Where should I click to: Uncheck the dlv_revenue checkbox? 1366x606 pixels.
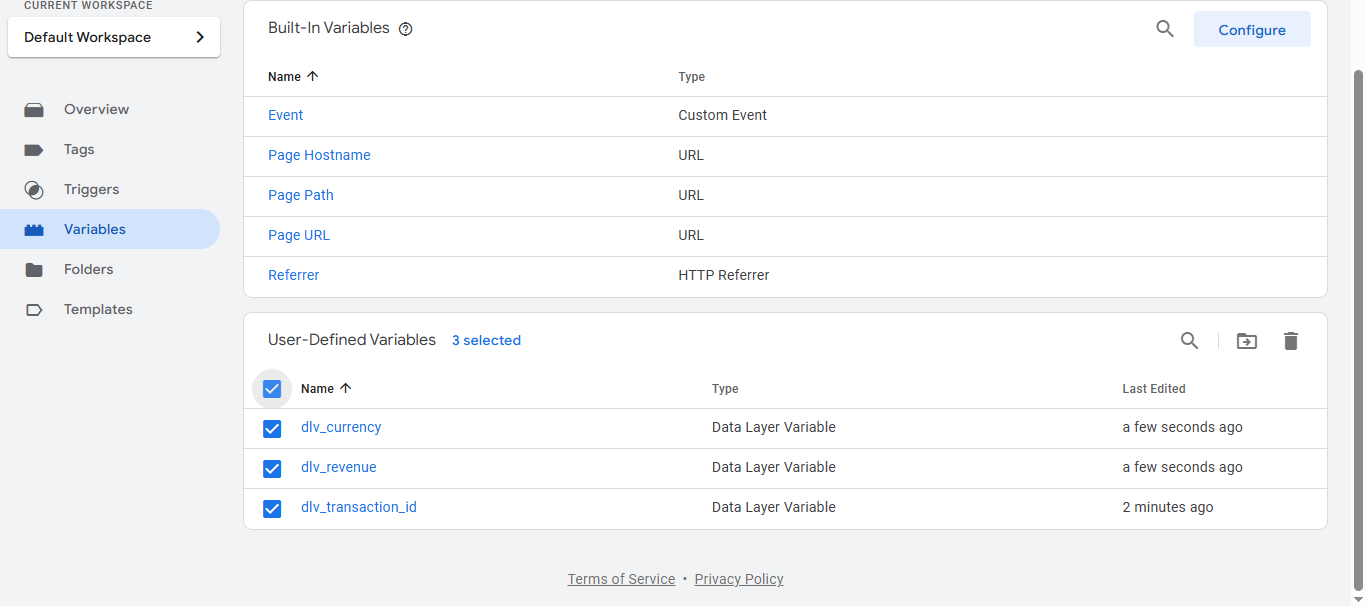pyautogui.click(x=272, y=469)
